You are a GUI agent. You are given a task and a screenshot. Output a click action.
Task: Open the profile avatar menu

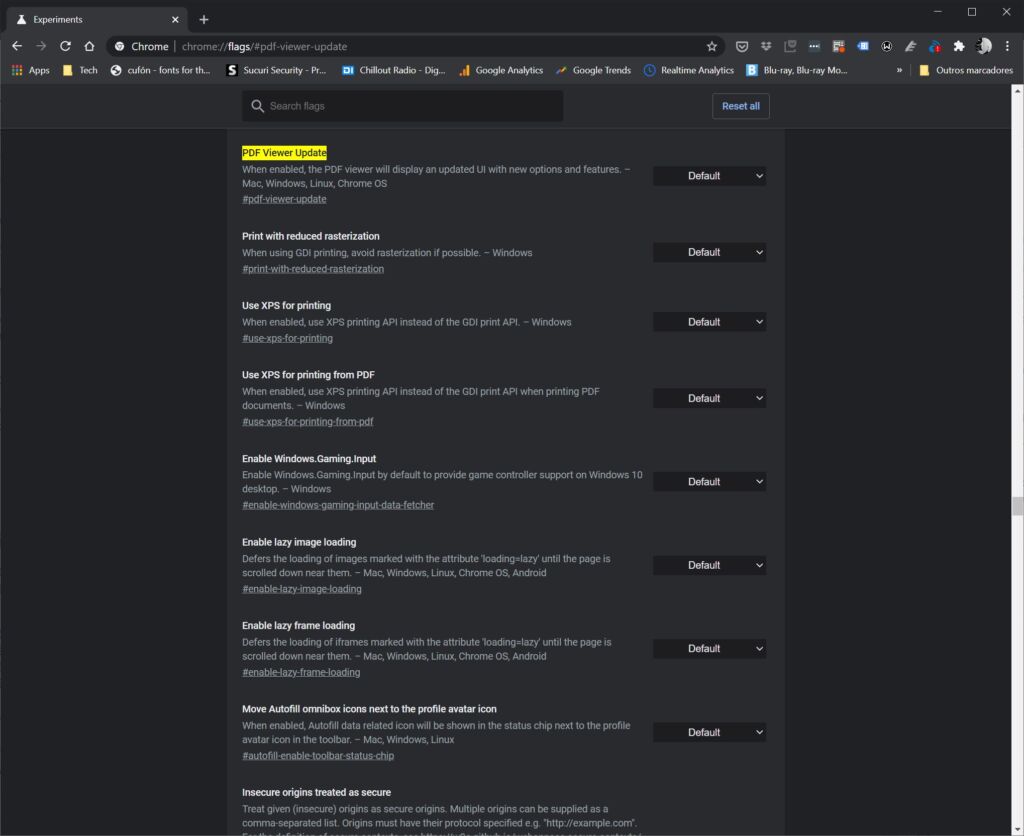983,46
